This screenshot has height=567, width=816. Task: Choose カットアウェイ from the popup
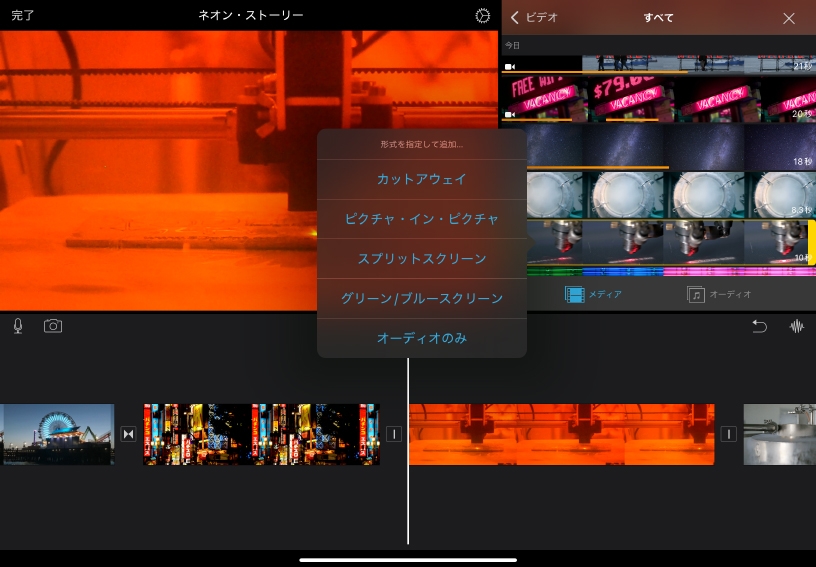(421, 179)
